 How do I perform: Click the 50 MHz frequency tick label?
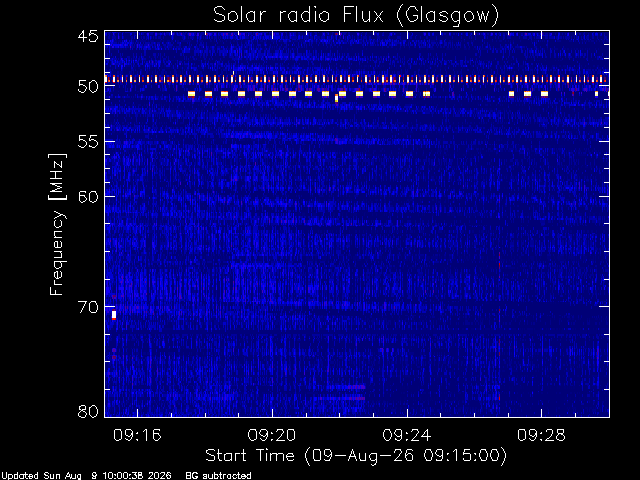click(88, 86)
